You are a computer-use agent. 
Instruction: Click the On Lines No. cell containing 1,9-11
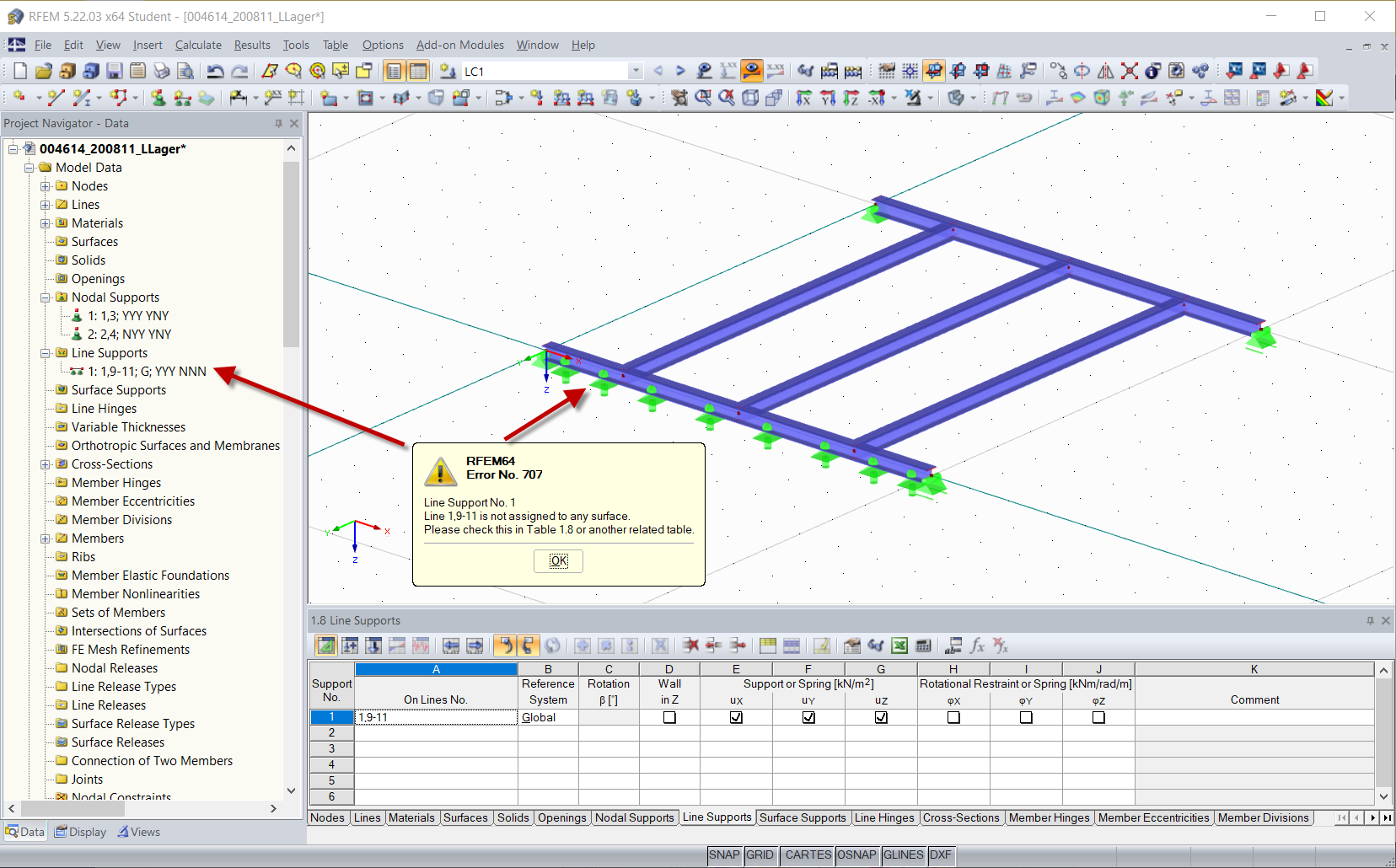pos(436,717)
